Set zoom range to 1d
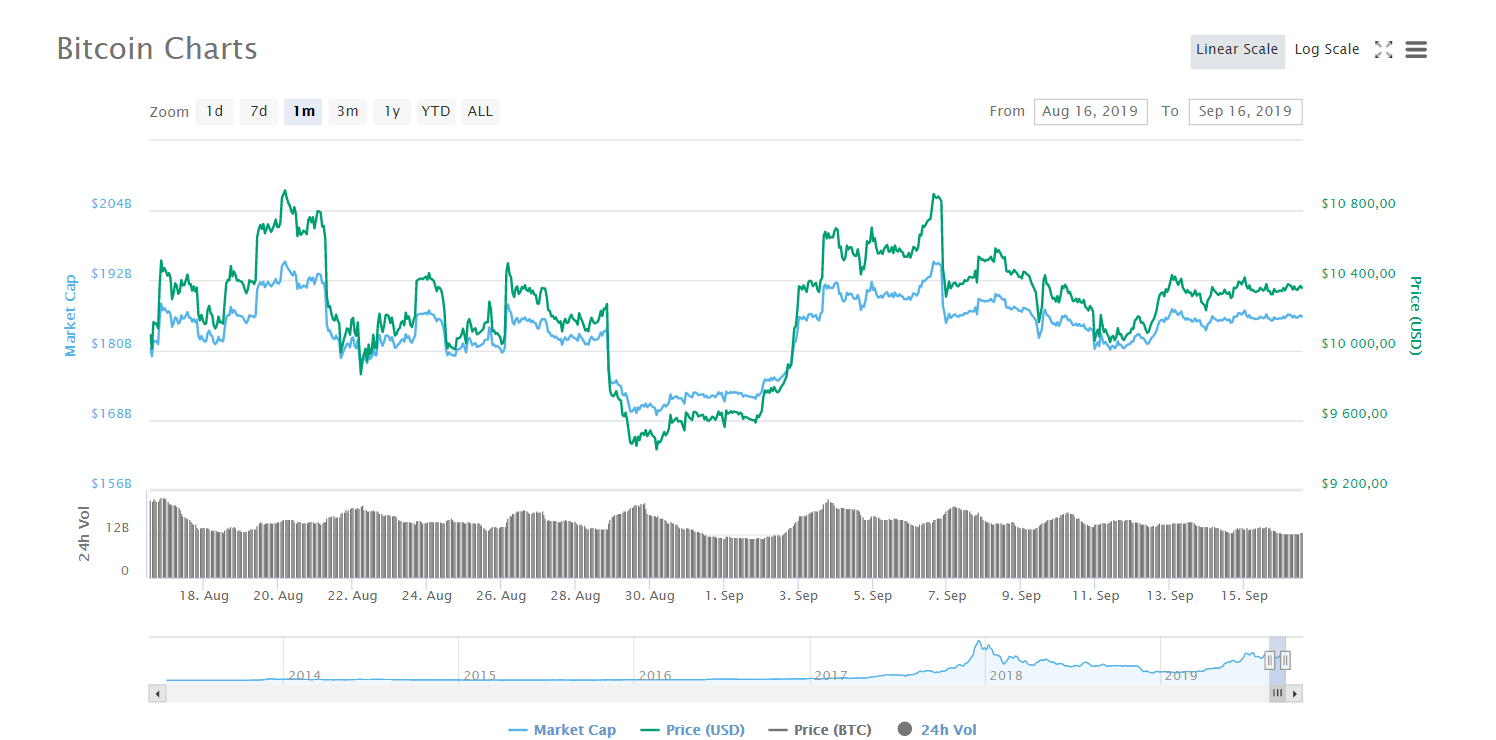This screenshot has width=1496, height=740. click(214, 111)
